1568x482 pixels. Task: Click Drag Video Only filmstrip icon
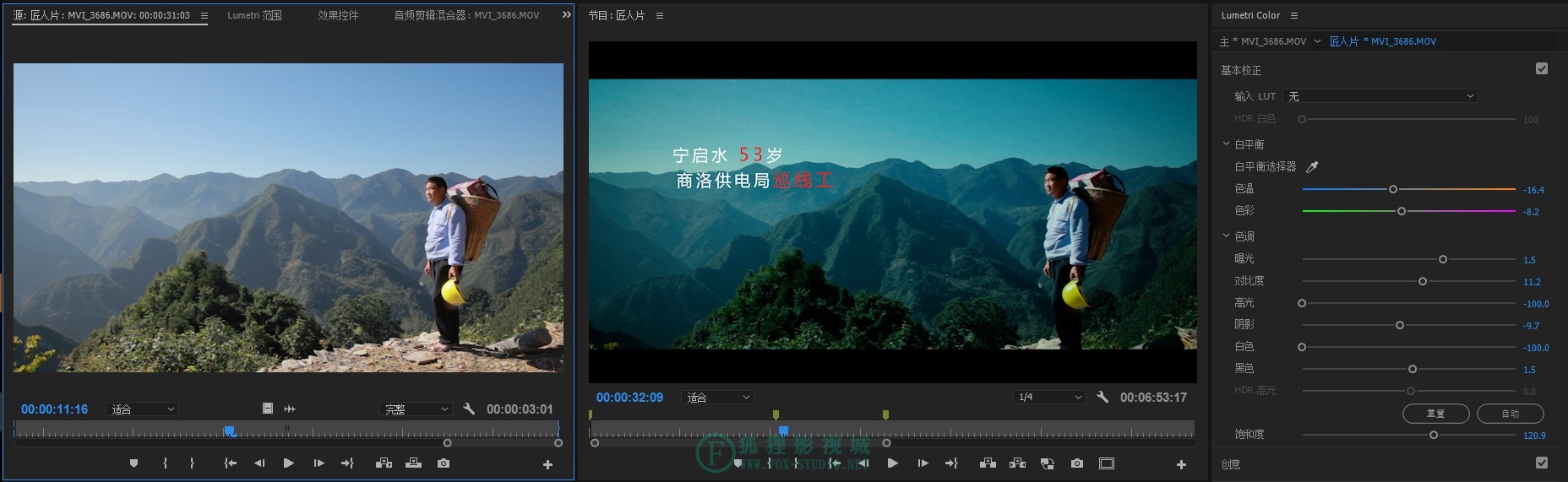(x=268, y=409)
